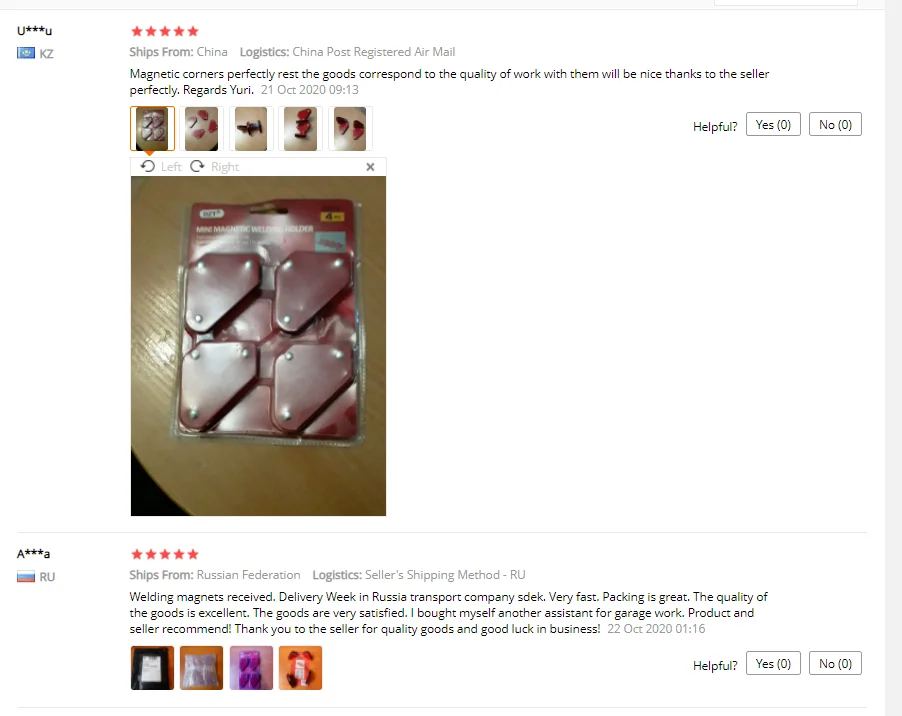Open third thumbnail in U***u's review
The width and height of the screenshot is (902, 716).
tap(251, 129)
